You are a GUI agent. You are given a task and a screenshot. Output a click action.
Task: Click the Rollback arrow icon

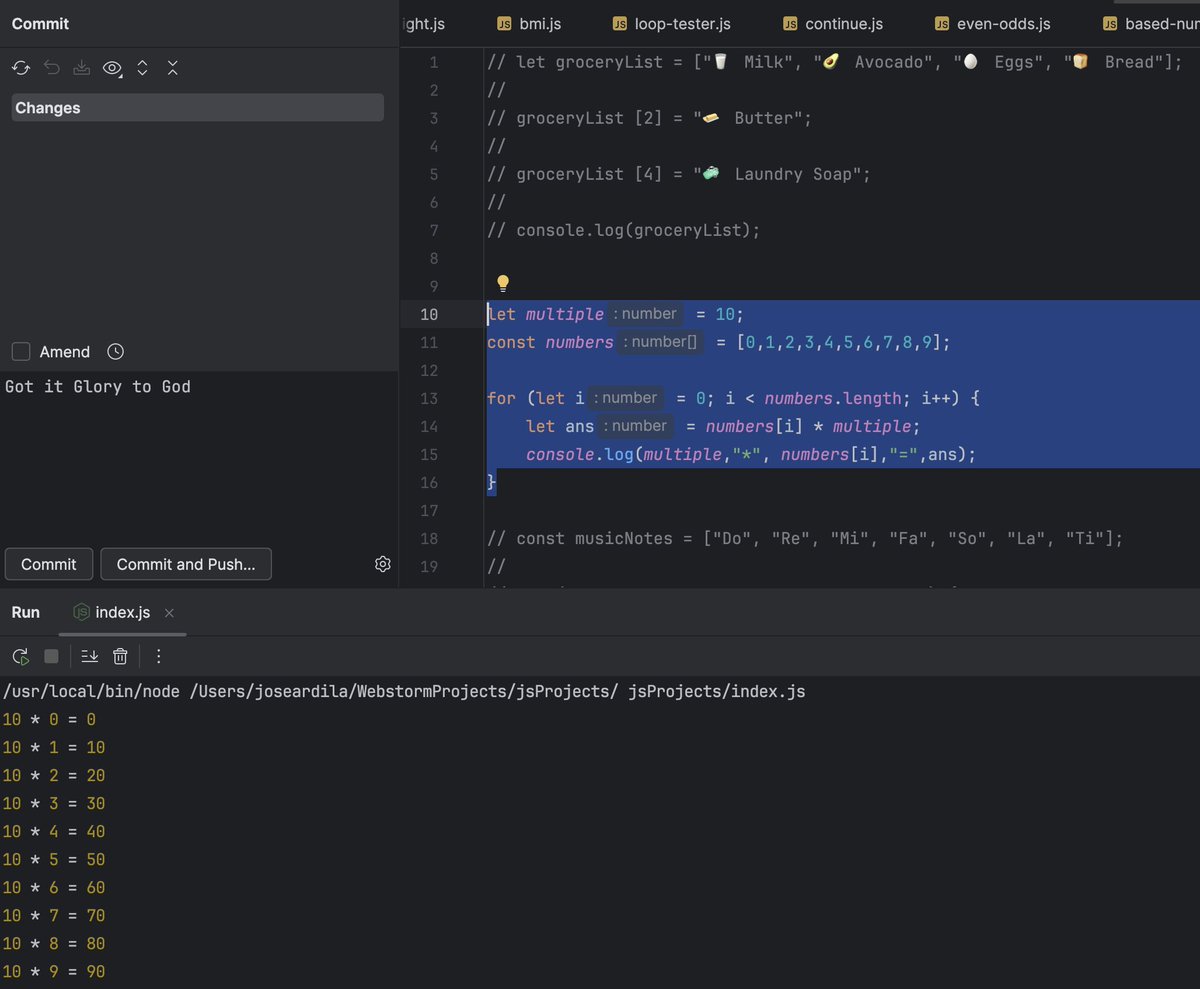coord(52,68)
